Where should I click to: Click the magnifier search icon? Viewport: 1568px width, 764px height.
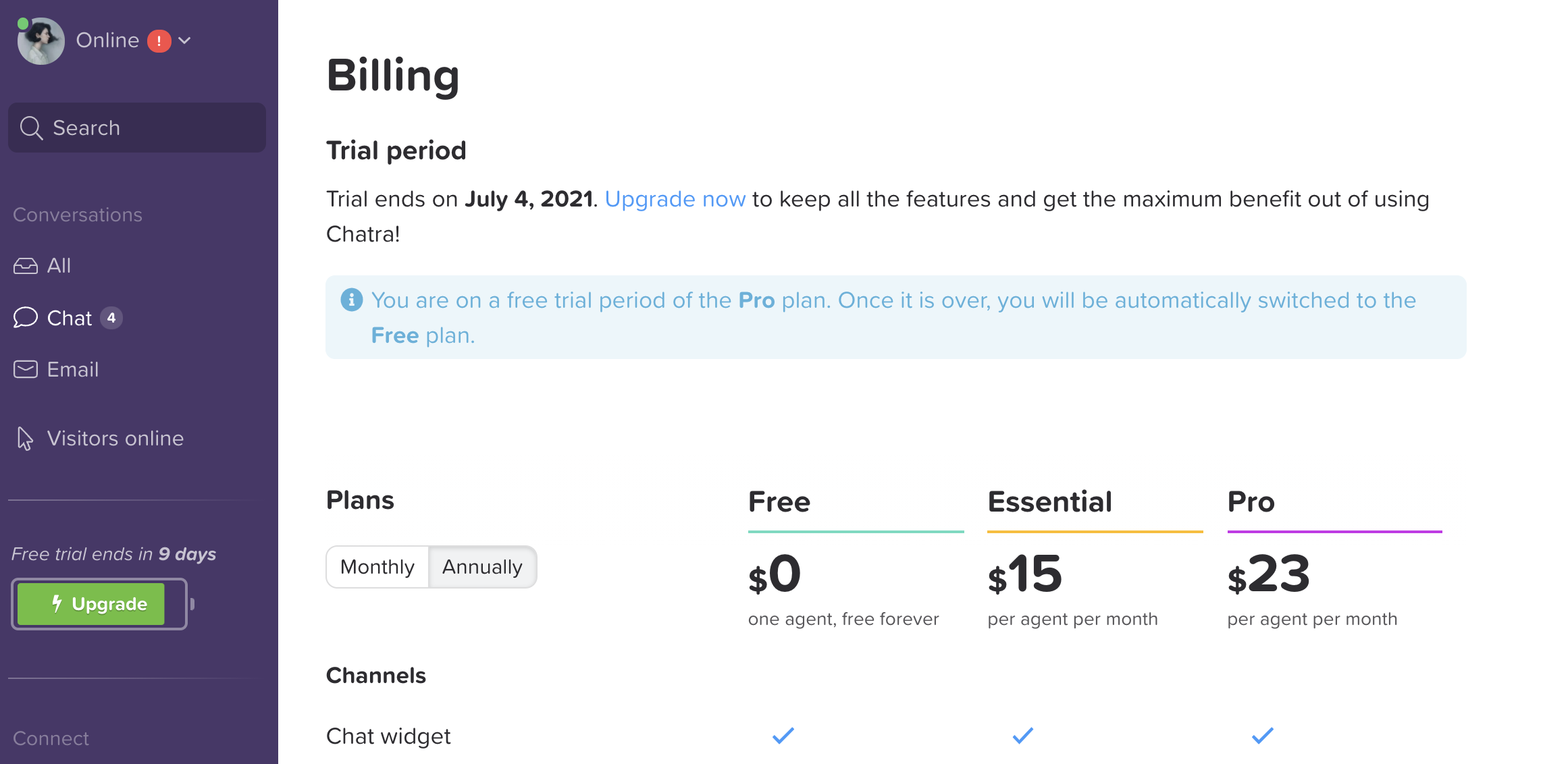click(31, 128)
